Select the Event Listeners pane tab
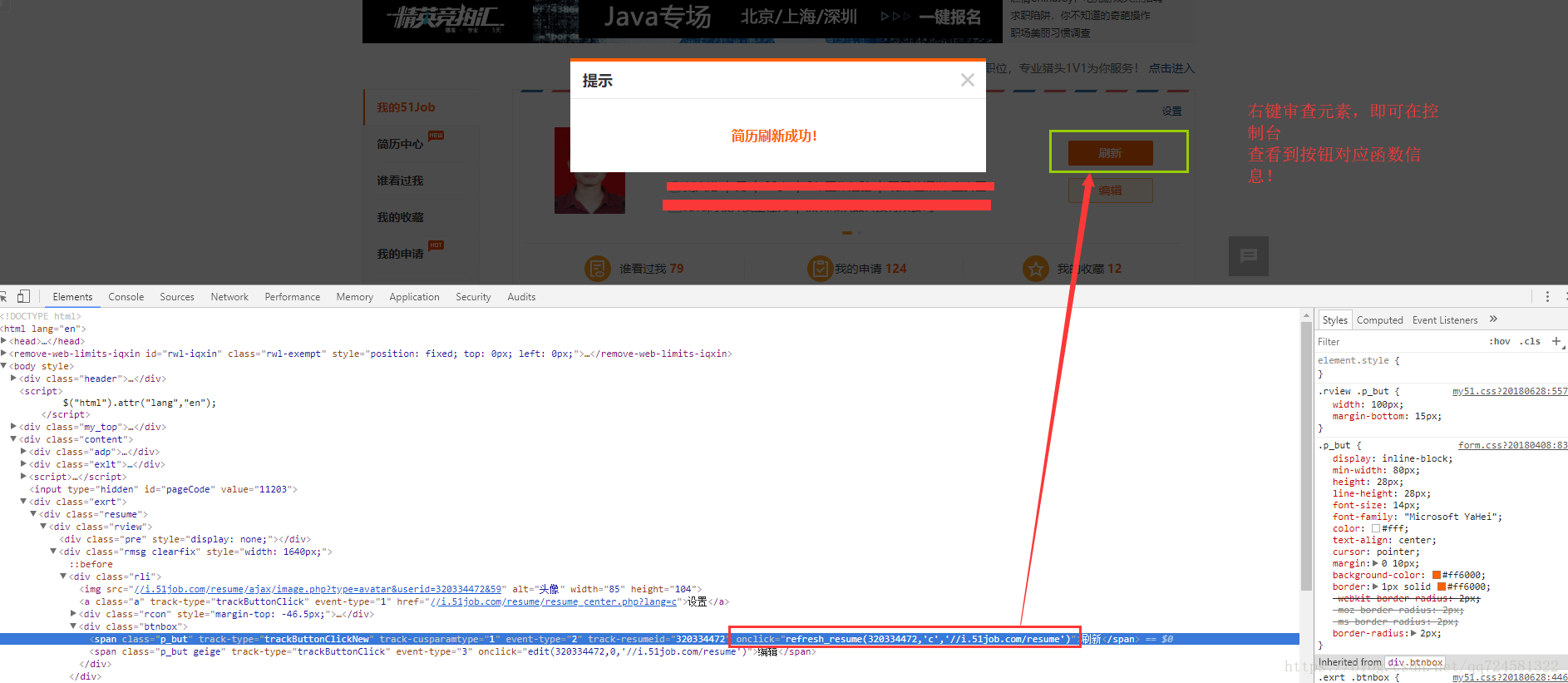 (x=1445, y=319)
